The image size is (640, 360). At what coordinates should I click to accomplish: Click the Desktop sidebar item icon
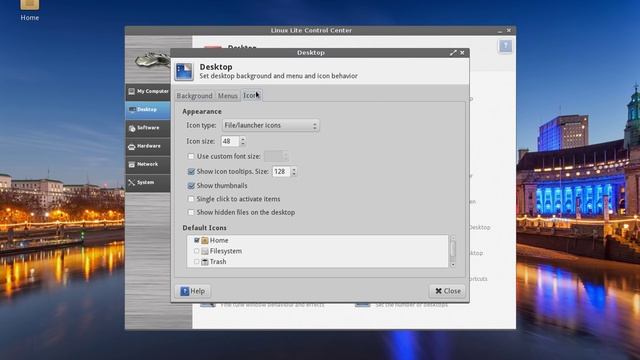(x=132, y=110)
